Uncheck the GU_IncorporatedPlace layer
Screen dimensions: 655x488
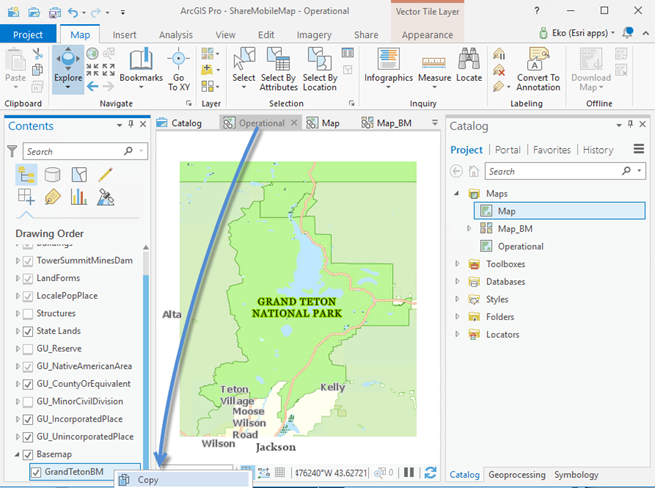(x=28, y=419)
